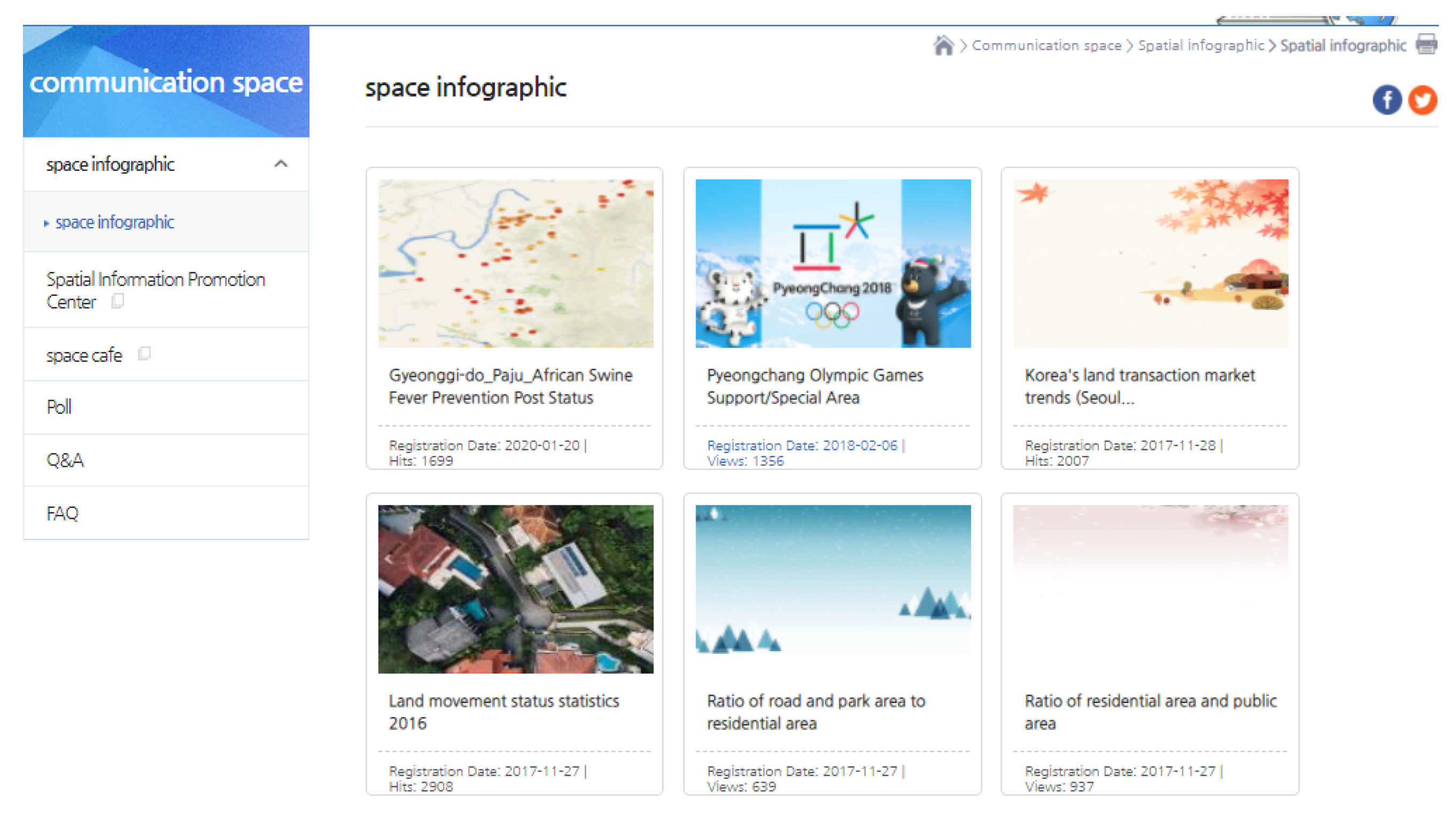
Task: Open PyeongChang 2018 mascots thumbnail
Action: click(833, 263)
